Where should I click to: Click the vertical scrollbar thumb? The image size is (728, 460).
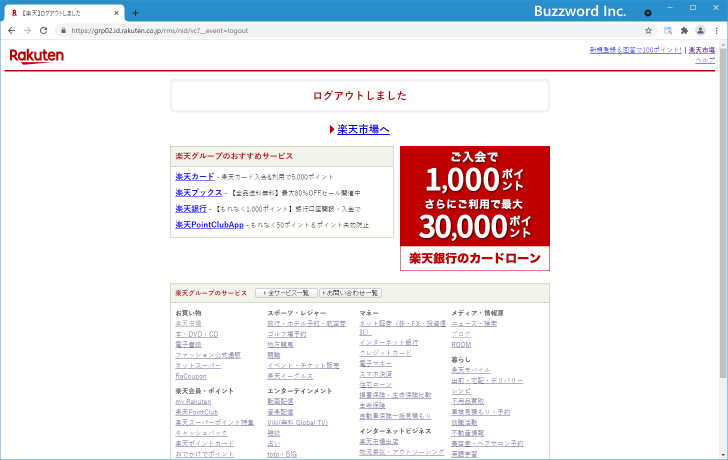[723, 211]
